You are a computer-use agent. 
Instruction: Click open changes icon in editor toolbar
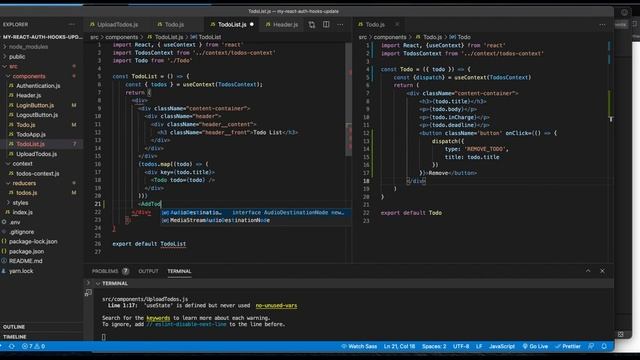click(312, 24)
